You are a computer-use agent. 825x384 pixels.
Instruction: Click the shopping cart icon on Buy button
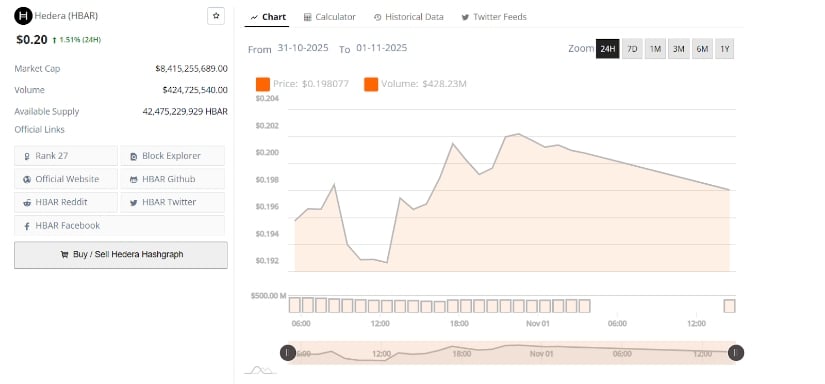pyautogui.click(x=64, y=255)
